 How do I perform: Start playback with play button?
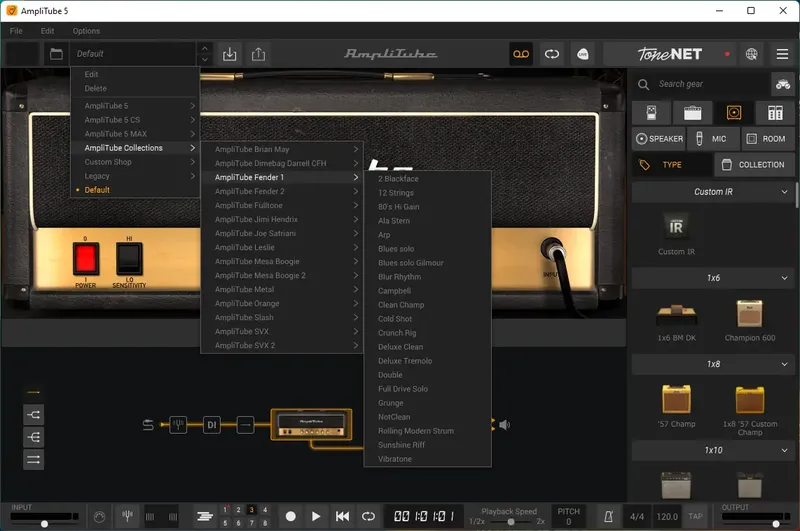[x=316, y=517]
